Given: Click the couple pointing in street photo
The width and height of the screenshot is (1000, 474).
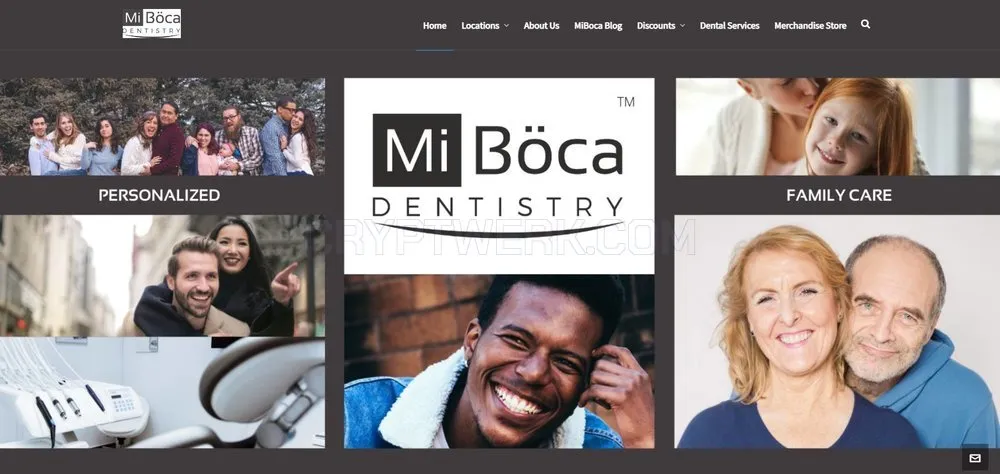Looking at the screenshot, I should 163,276.
